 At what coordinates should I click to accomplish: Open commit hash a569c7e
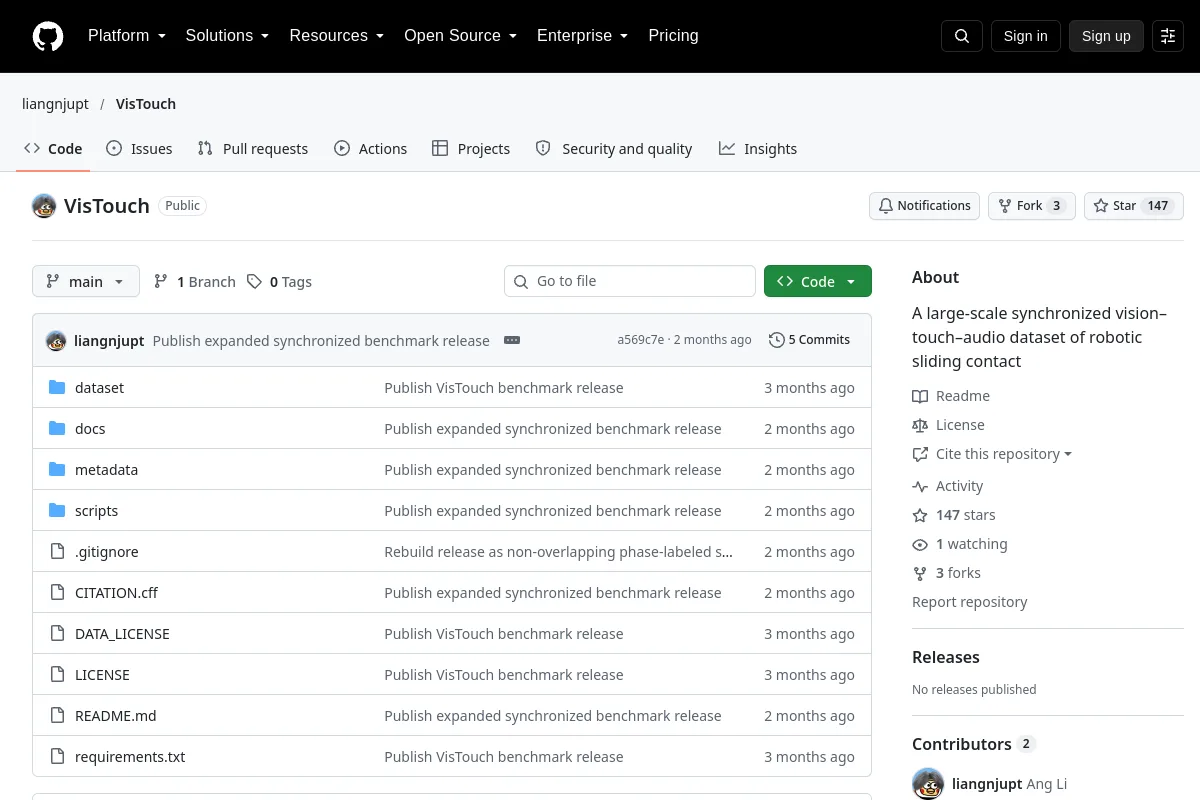tap(641, 340)
